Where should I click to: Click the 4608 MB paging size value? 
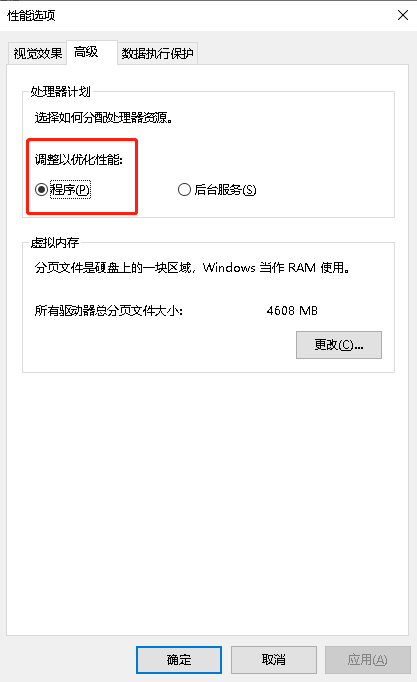point(292,311)
